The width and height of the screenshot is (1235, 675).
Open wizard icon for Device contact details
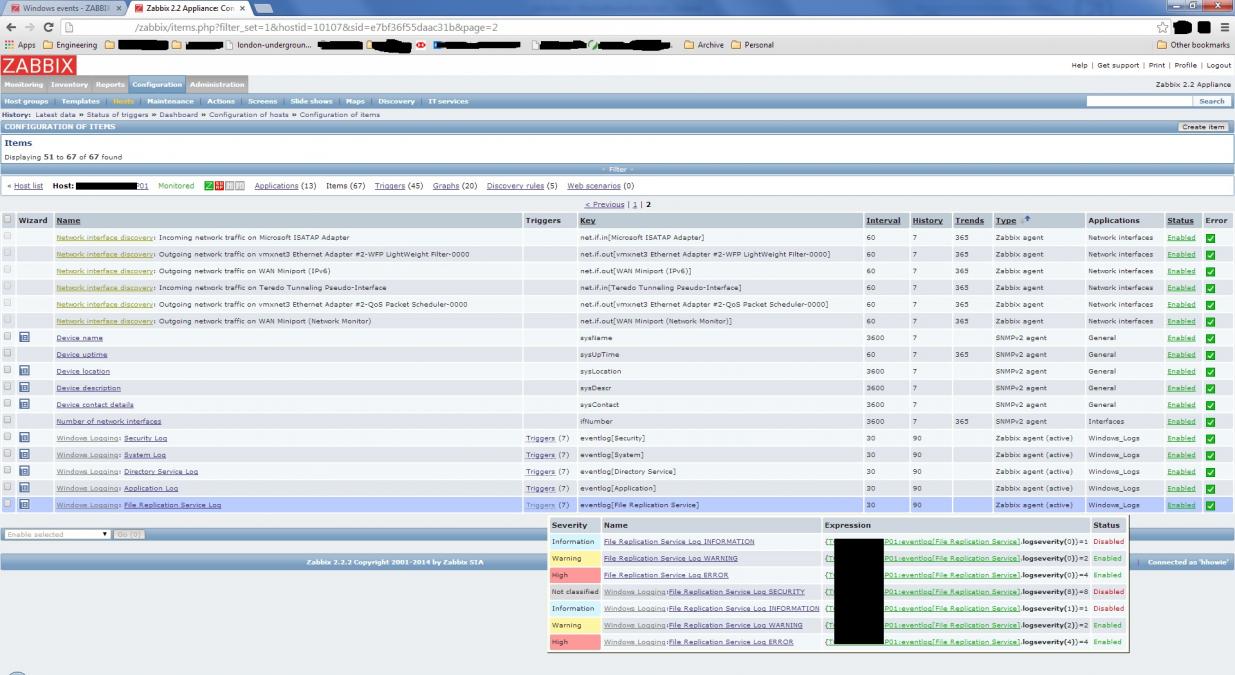[24, 404]
